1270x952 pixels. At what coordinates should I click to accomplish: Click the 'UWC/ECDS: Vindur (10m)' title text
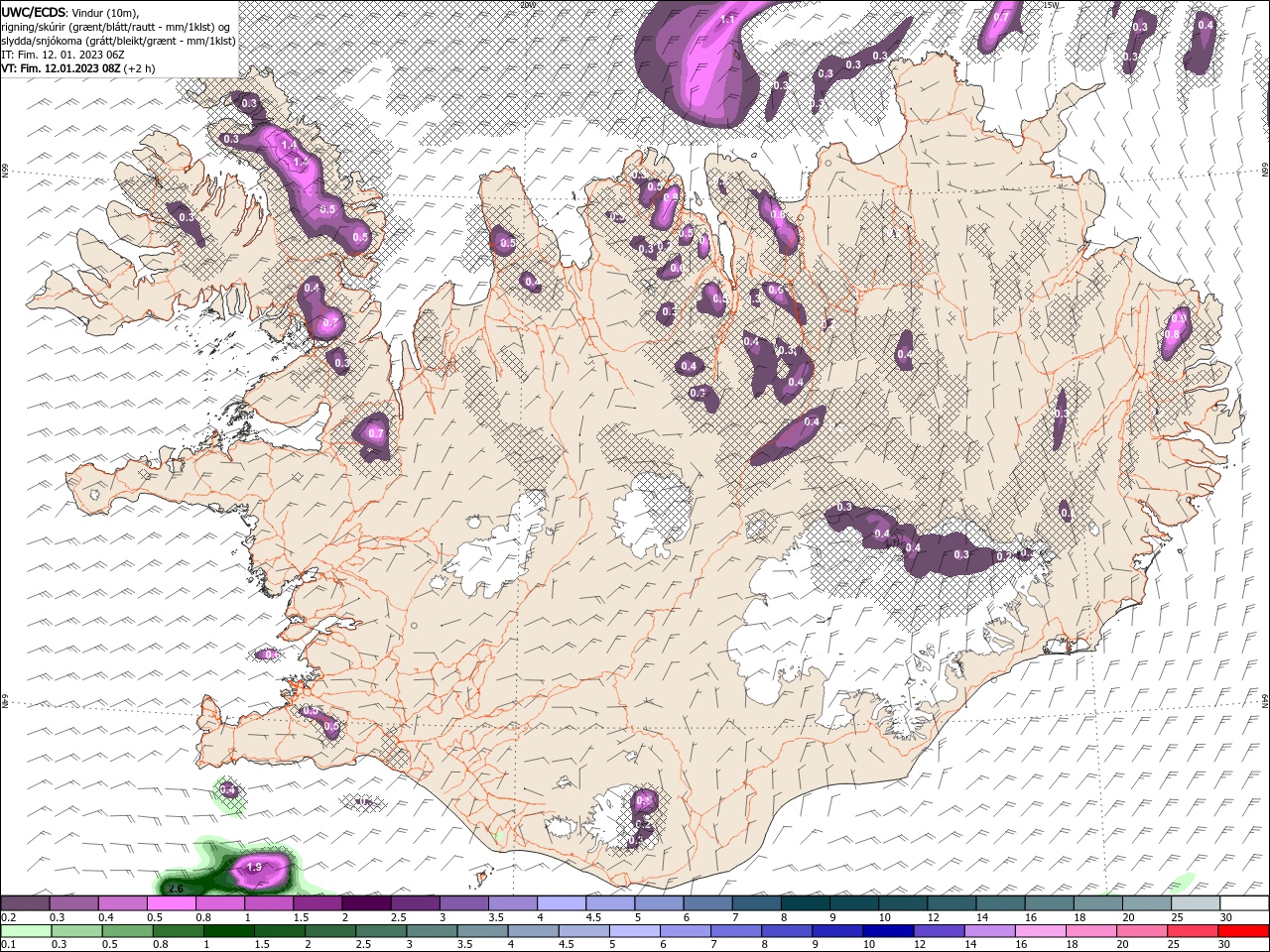(x=70, y=12)
